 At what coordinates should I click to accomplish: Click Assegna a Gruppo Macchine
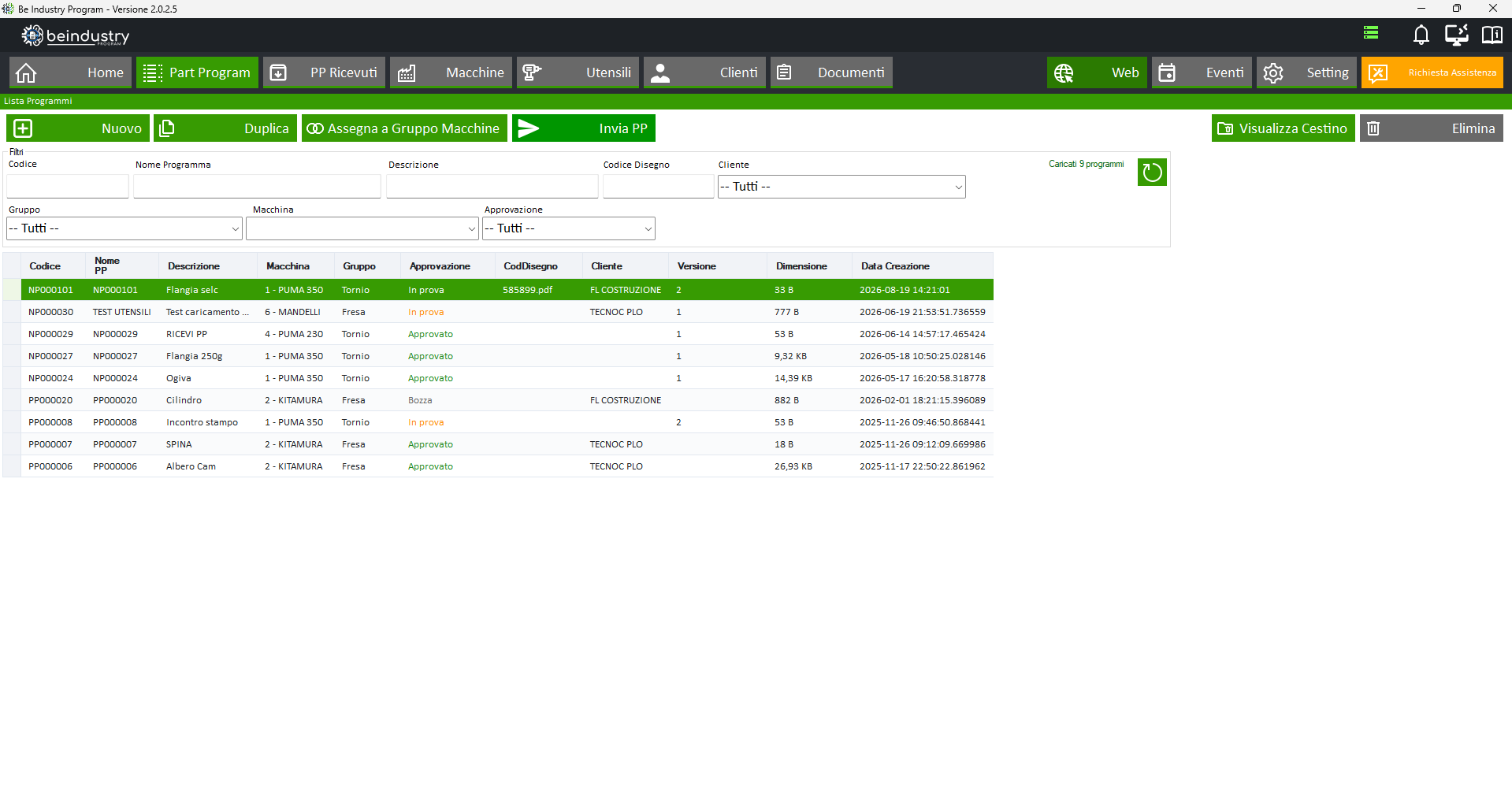[404, 128]
